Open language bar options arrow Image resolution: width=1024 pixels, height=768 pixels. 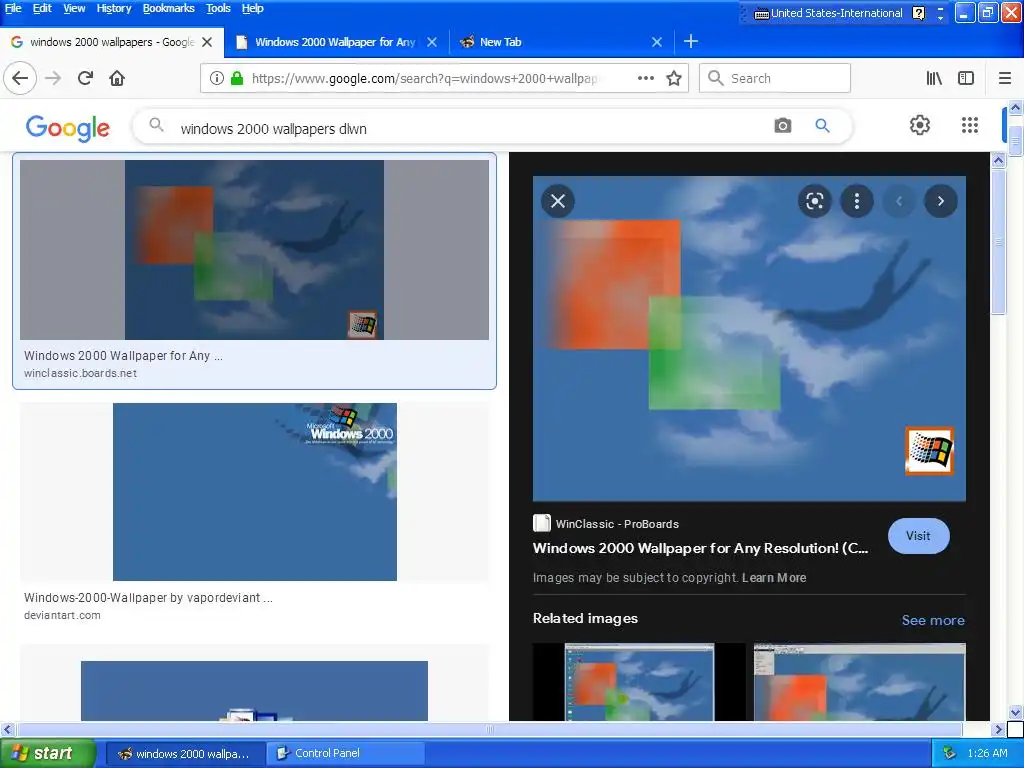point(940,17)
